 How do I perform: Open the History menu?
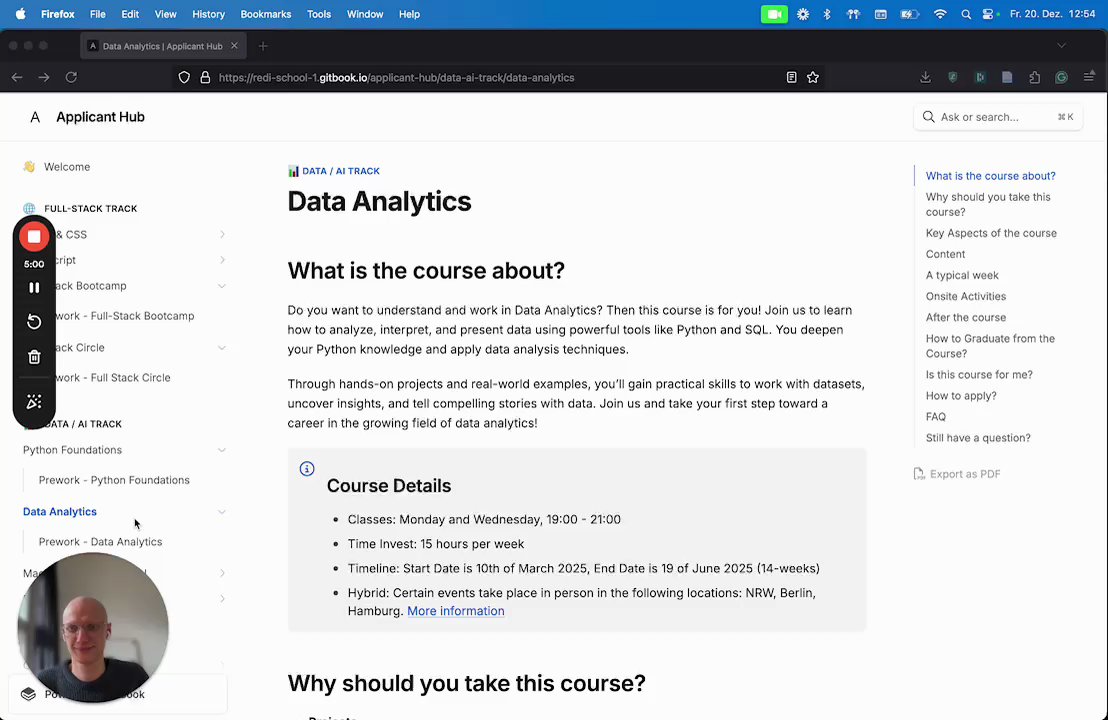[x=208, y=14]
